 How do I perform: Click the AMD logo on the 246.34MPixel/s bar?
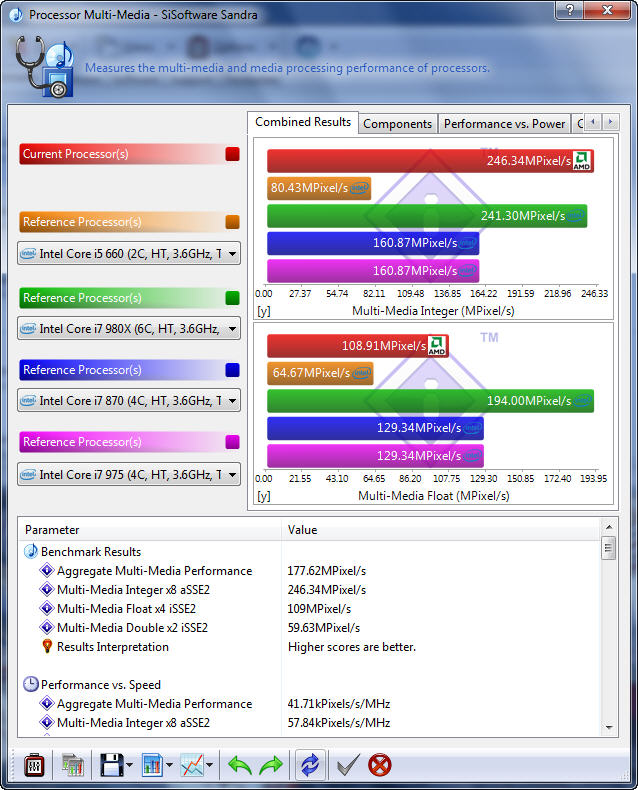[582, 161]
